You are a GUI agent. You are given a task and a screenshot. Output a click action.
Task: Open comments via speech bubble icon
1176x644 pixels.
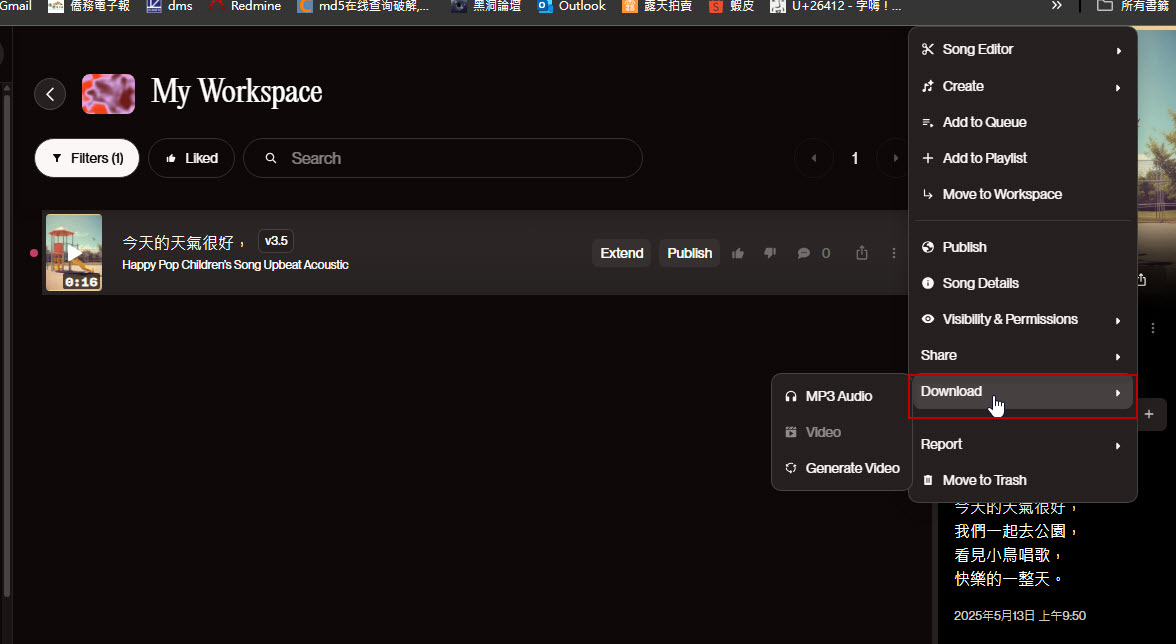803,253
